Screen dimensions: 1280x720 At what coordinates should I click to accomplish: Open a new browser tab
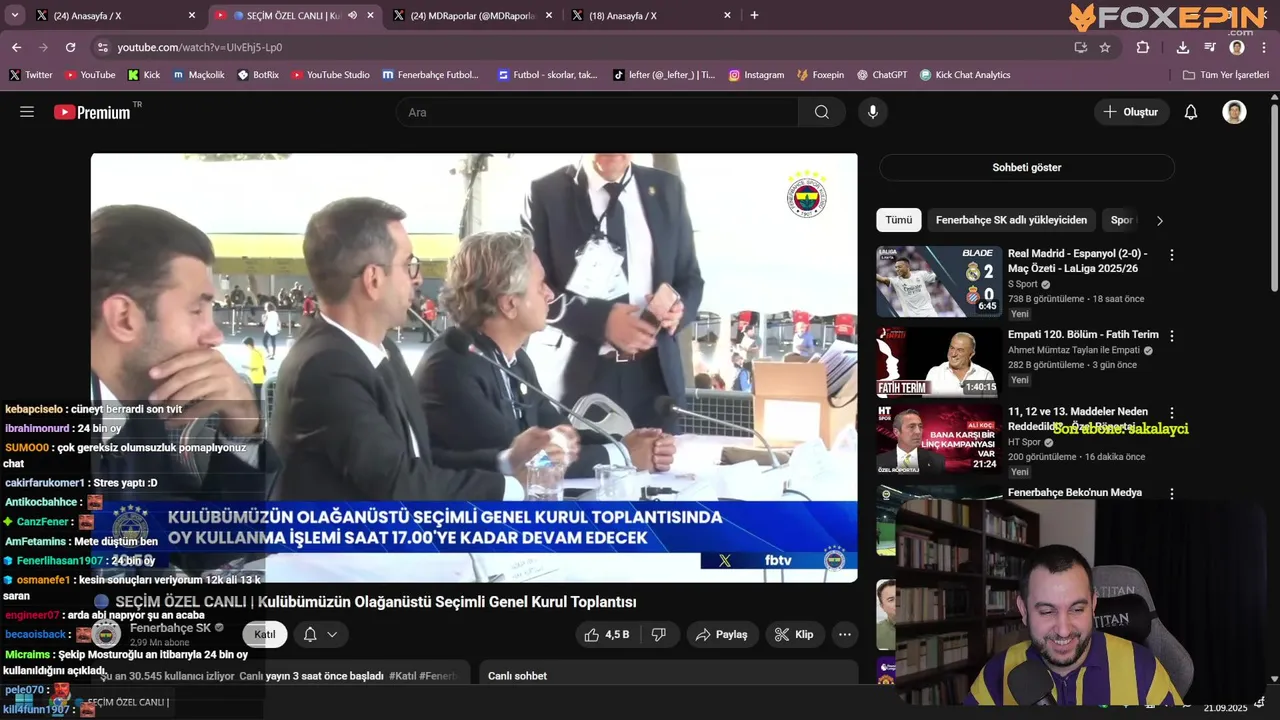coord(754,15)
